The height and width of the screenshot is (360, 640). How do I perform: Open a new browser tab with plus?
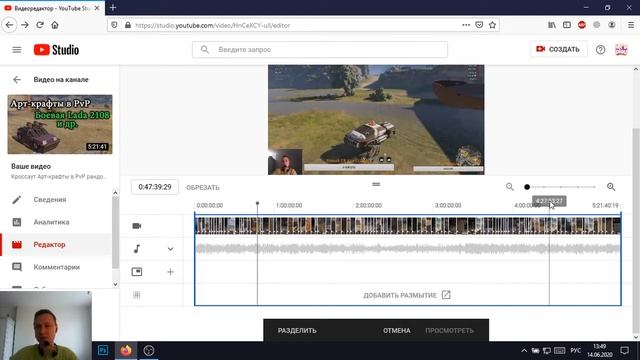coord(113,8)
